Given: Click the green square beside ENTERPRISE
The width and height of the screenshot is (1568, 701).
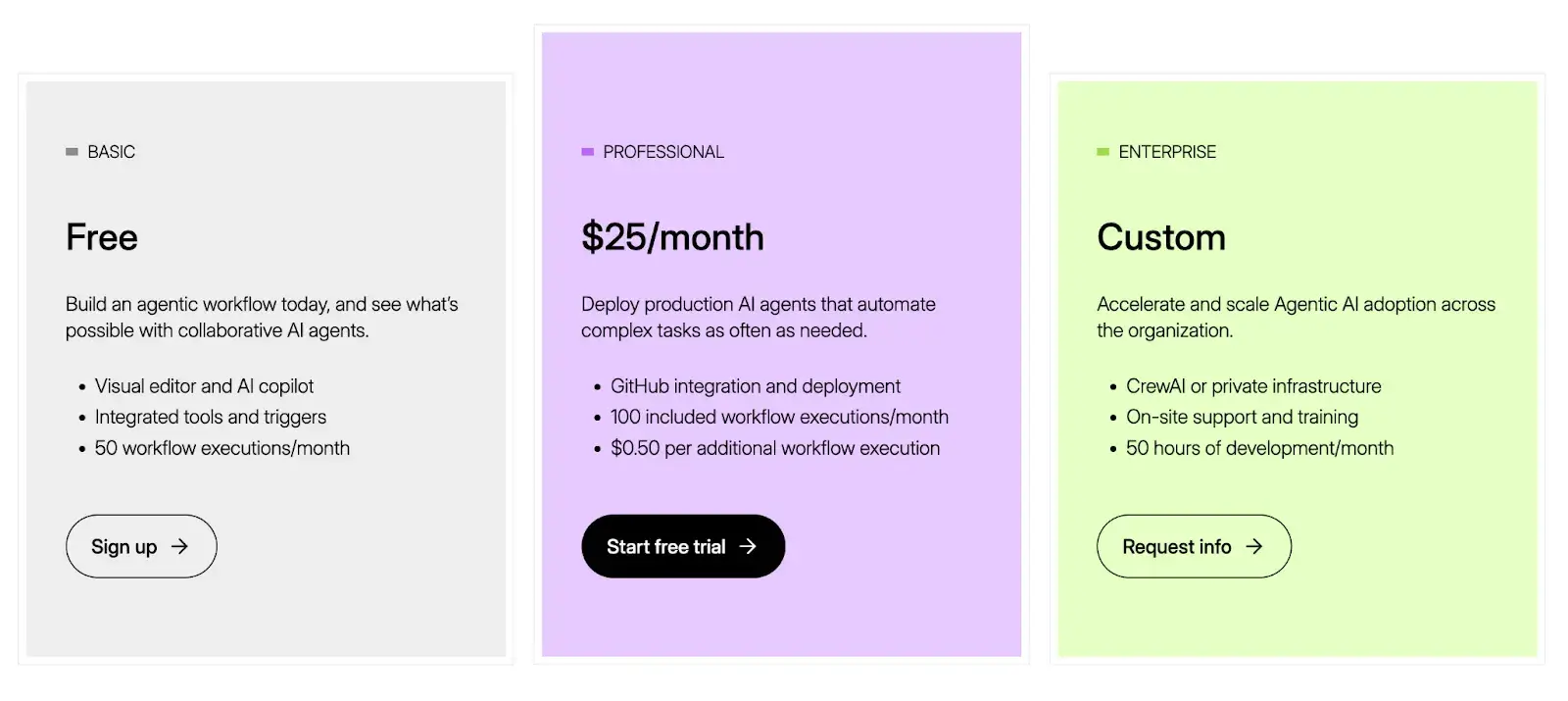Looking at the screenshot, I should pos(1102,152).
